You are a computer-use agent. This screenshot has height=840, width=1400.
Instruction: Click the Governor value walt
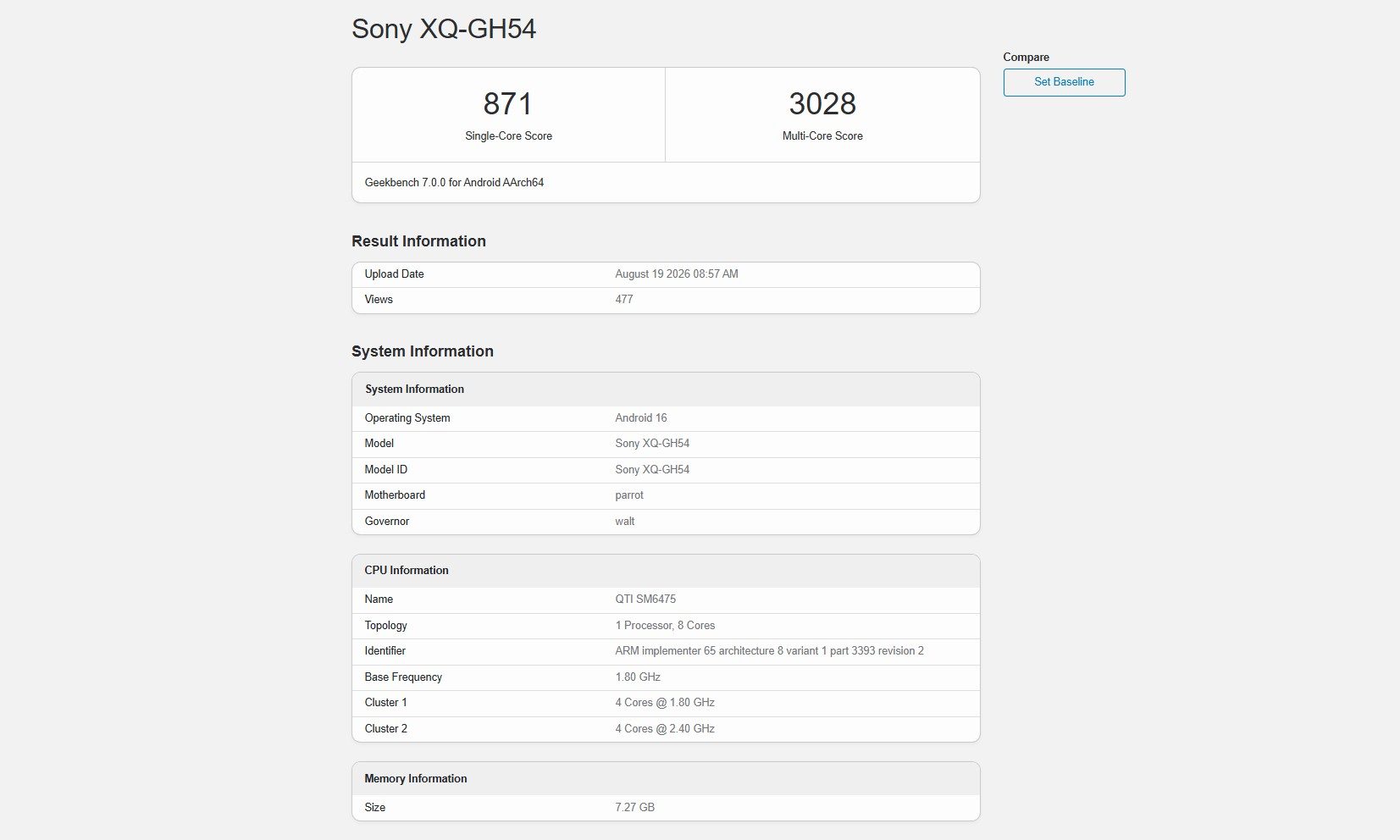tap(625, 522)
